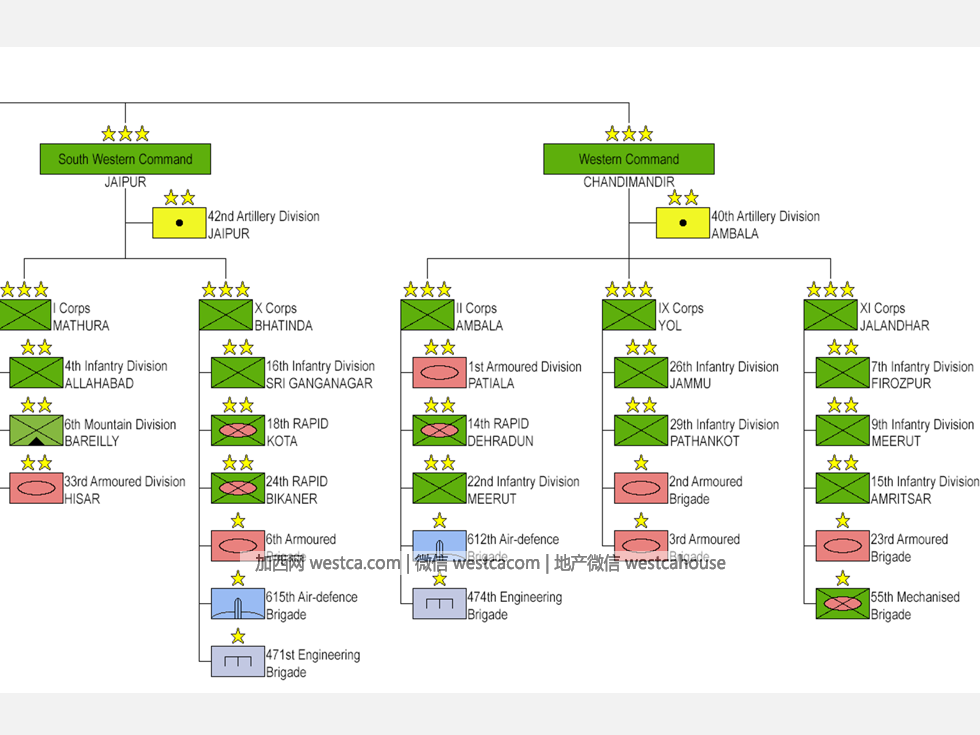Viewport: 980px width, 735px height.
Task: Select the 42nd Artillery Division yellow symbol
Action: (x=179, y=222)
